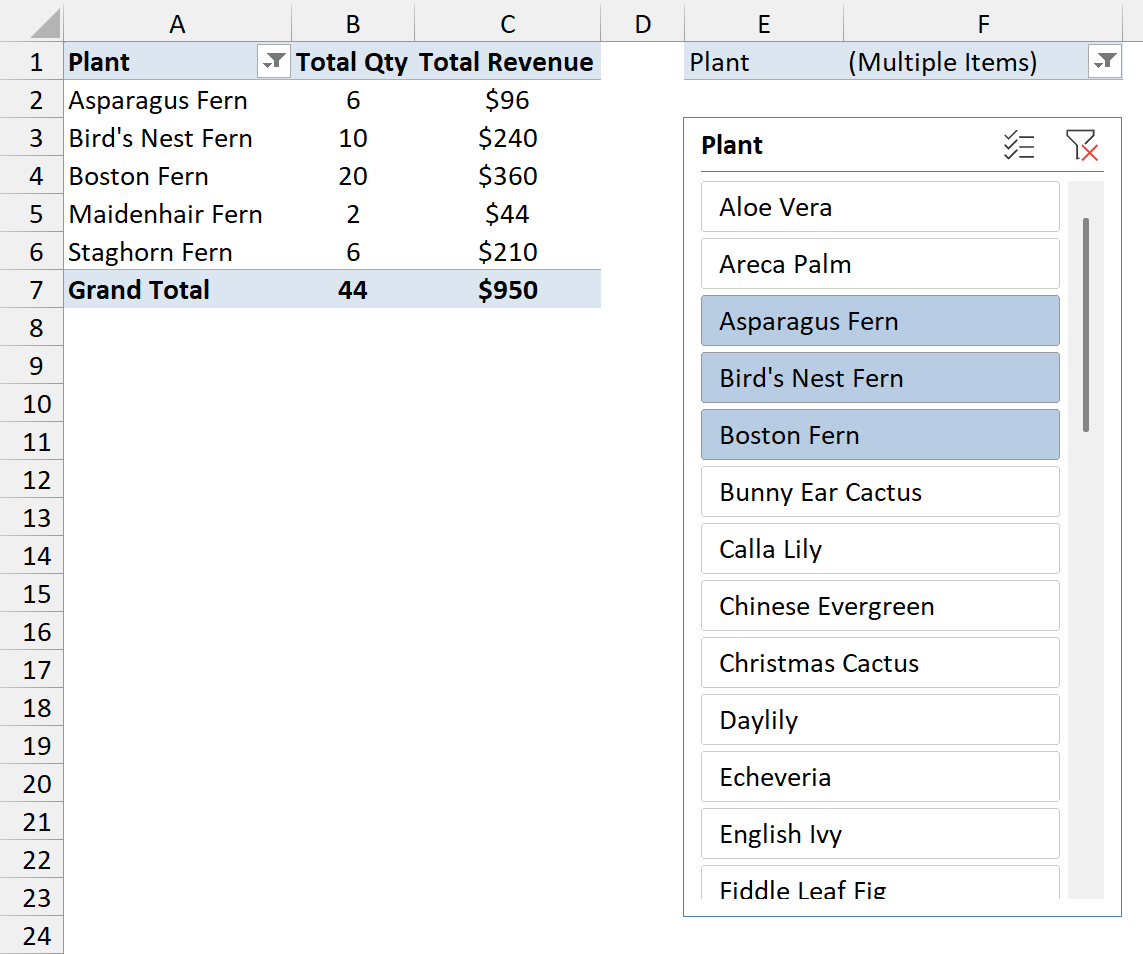Viewport: 1143px width, 954px height.
Task: Toggle Aloe Vera in the slicer
Action: pyautogui.click(x=880, y=207)
